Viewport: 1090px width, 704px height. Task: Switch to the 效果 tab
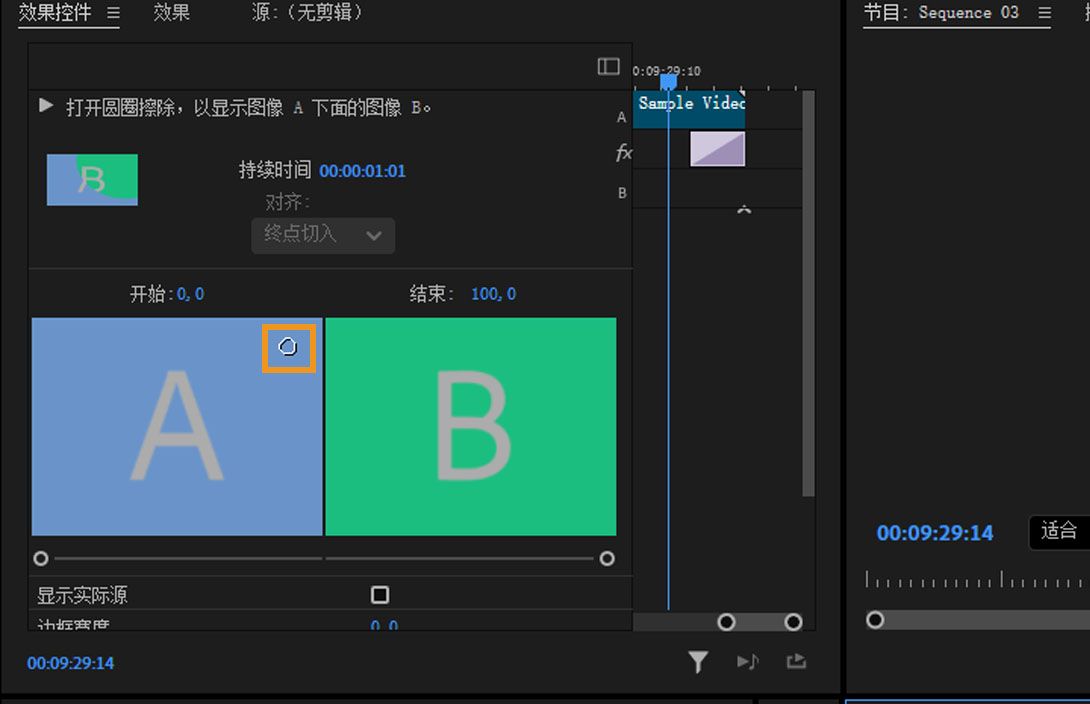[x=170, y=13]
